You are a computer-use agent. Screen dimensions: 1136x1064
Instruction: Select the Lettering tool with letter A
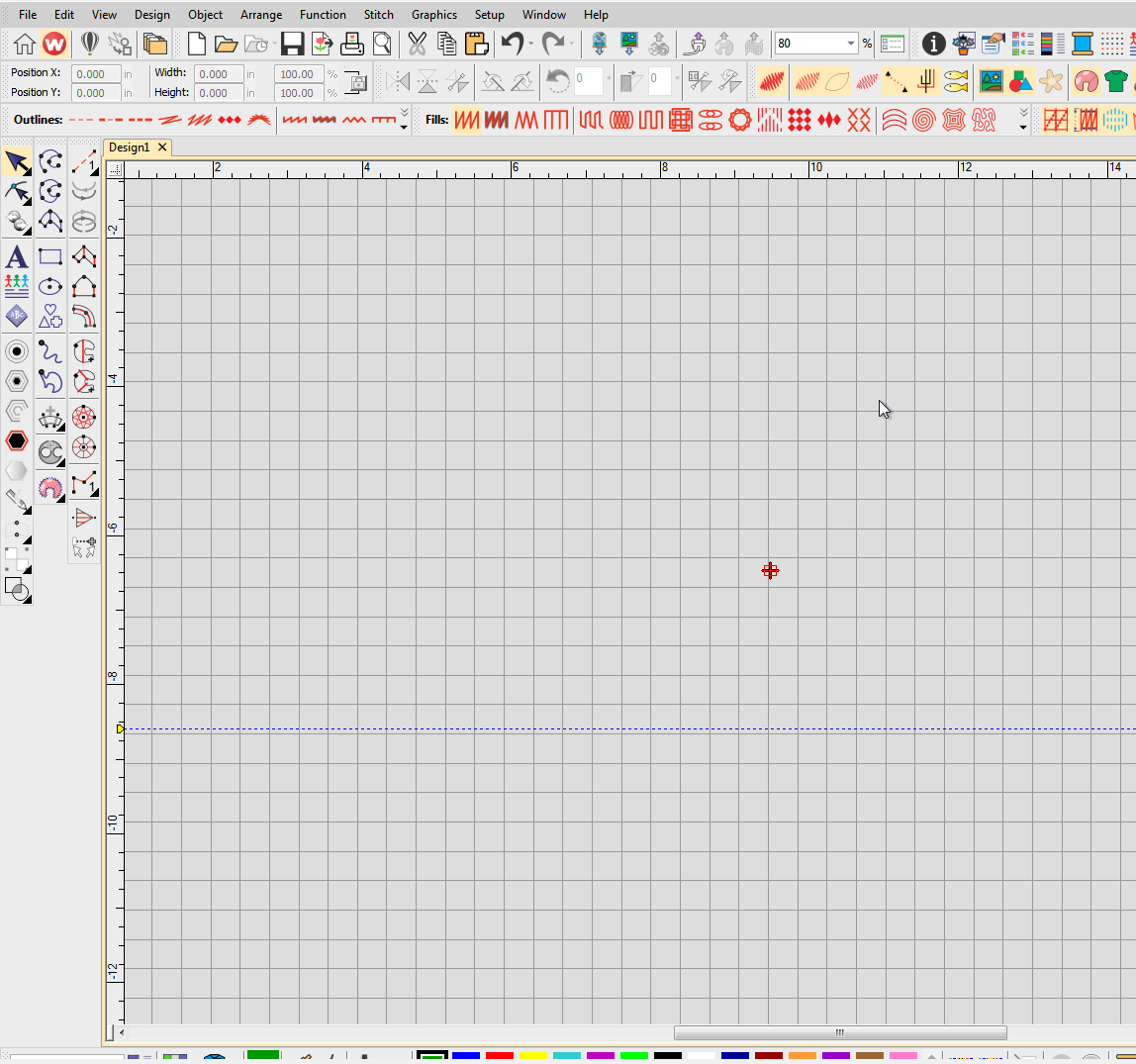(x=16, y=257)
